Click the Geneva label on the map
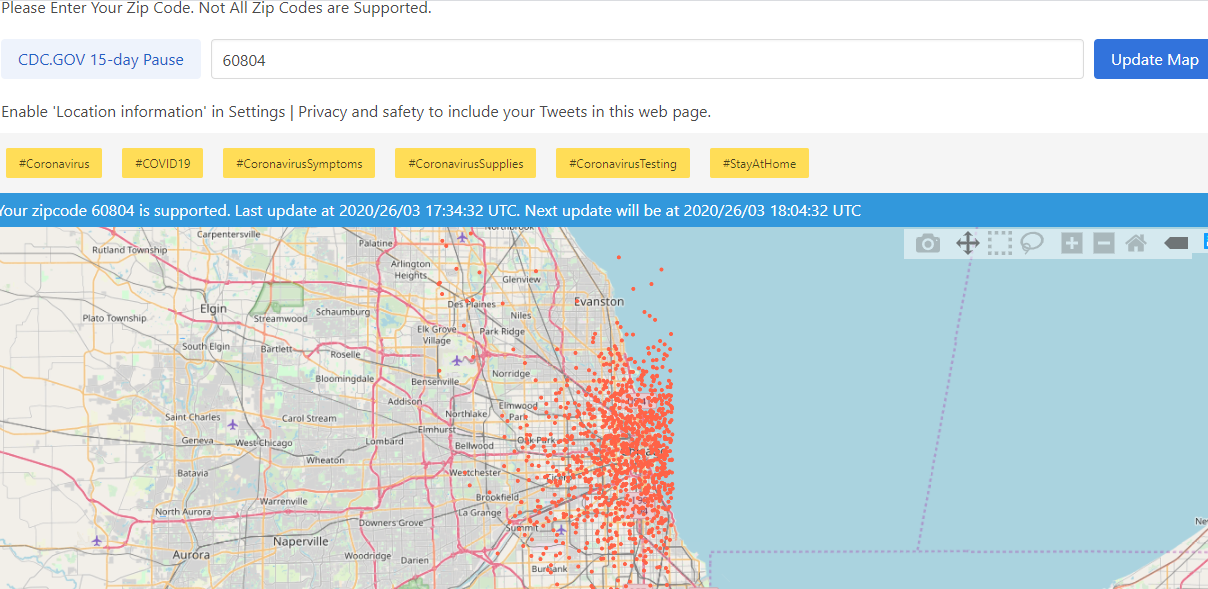This screenshot has width=1208, height=589. click(x=198, y=440)
